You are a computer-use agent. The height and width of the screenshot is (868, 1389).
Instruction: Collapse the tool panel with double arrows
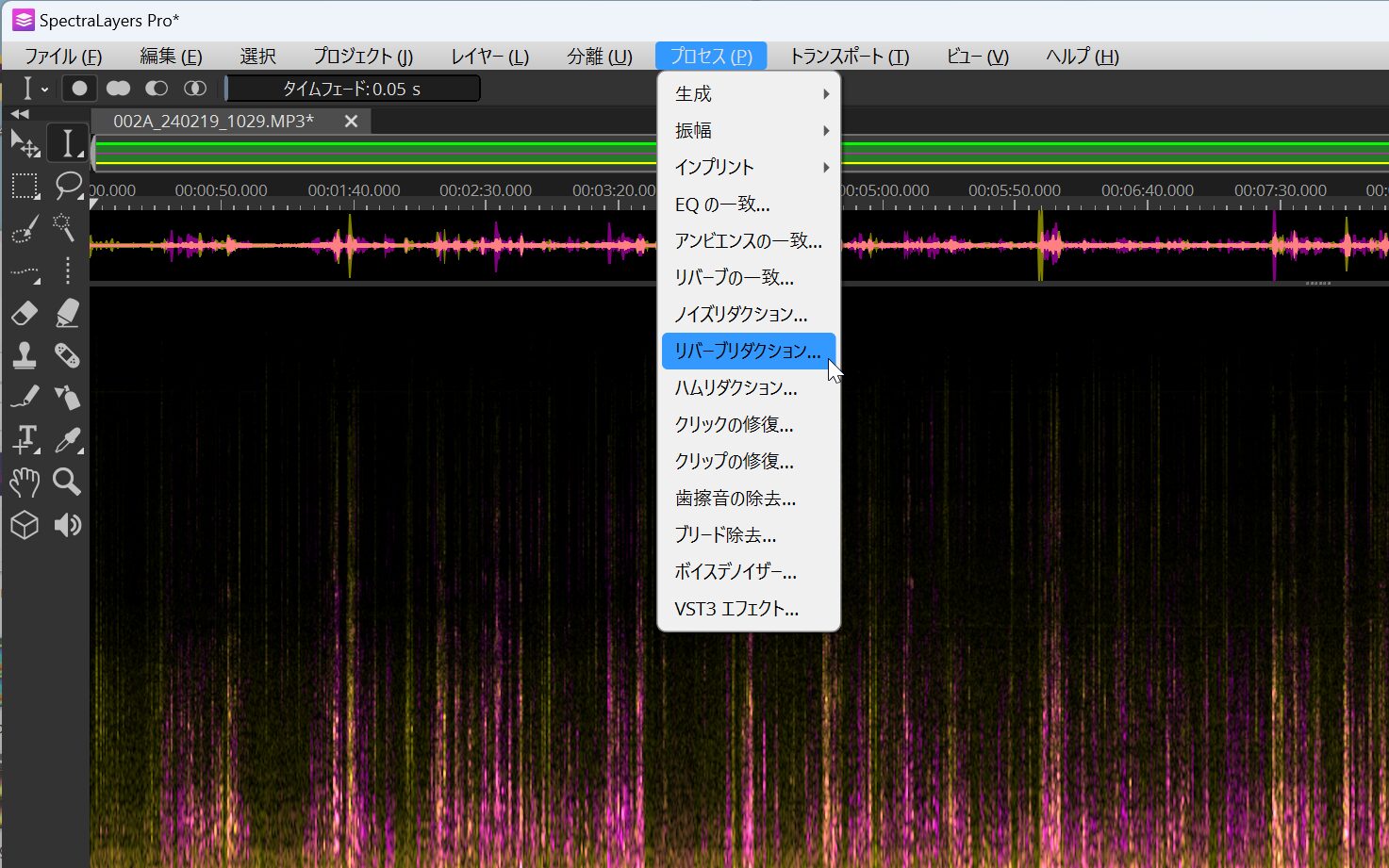[x=20, y=114]
